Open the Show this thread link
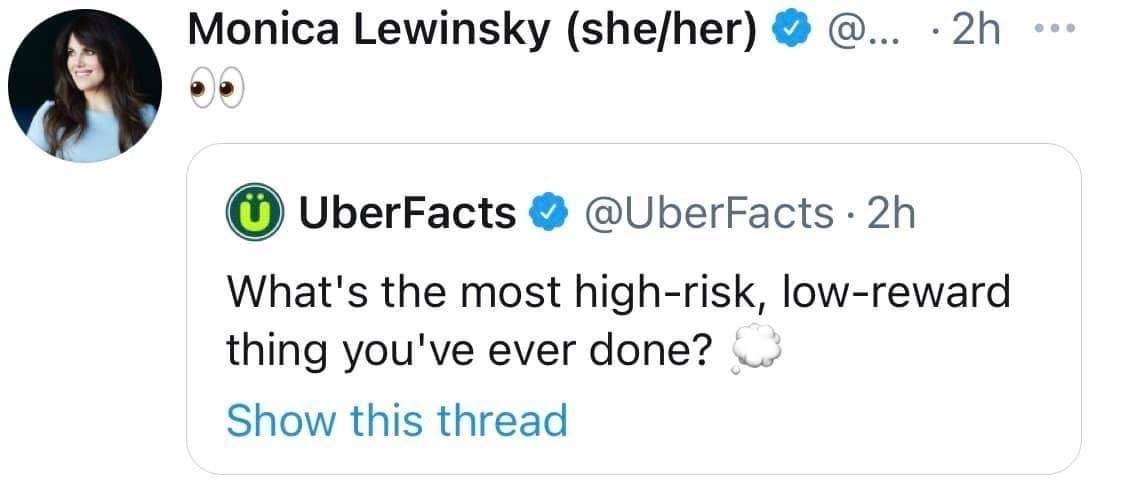 click(397, 420)
